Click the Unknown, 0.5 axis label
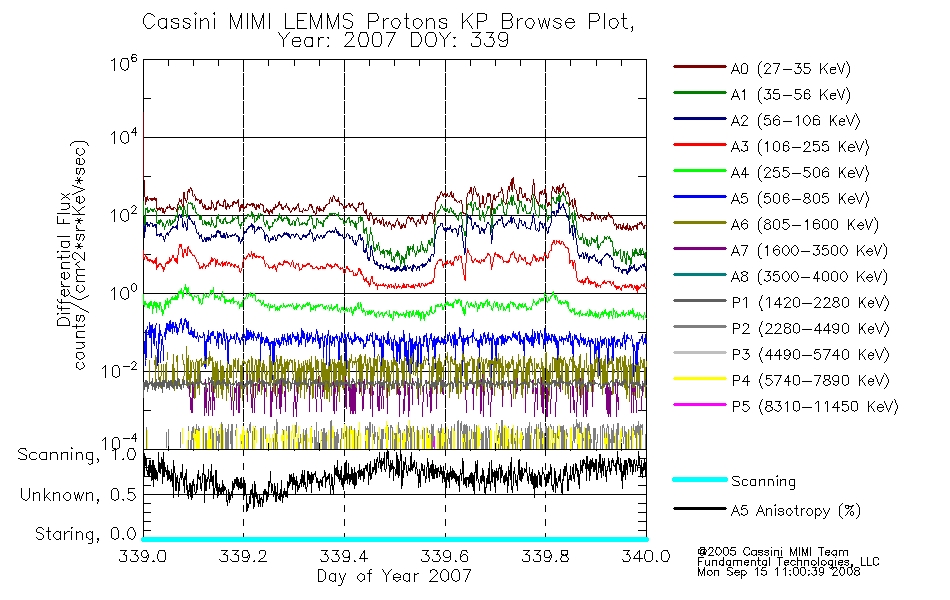950x600 pixels. 78,495
